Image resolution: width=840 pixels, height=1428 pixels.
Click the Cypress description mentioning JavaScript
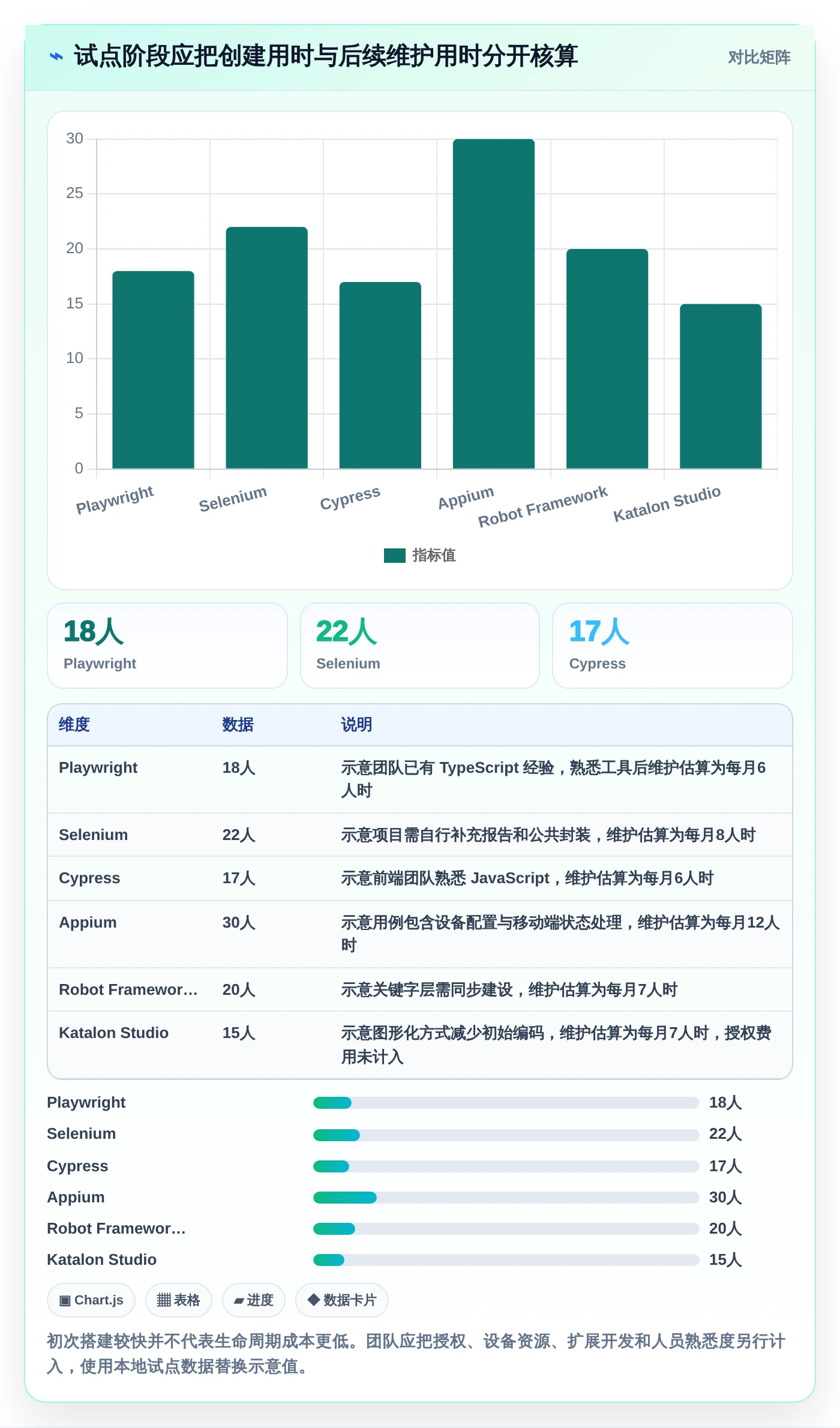527,878
